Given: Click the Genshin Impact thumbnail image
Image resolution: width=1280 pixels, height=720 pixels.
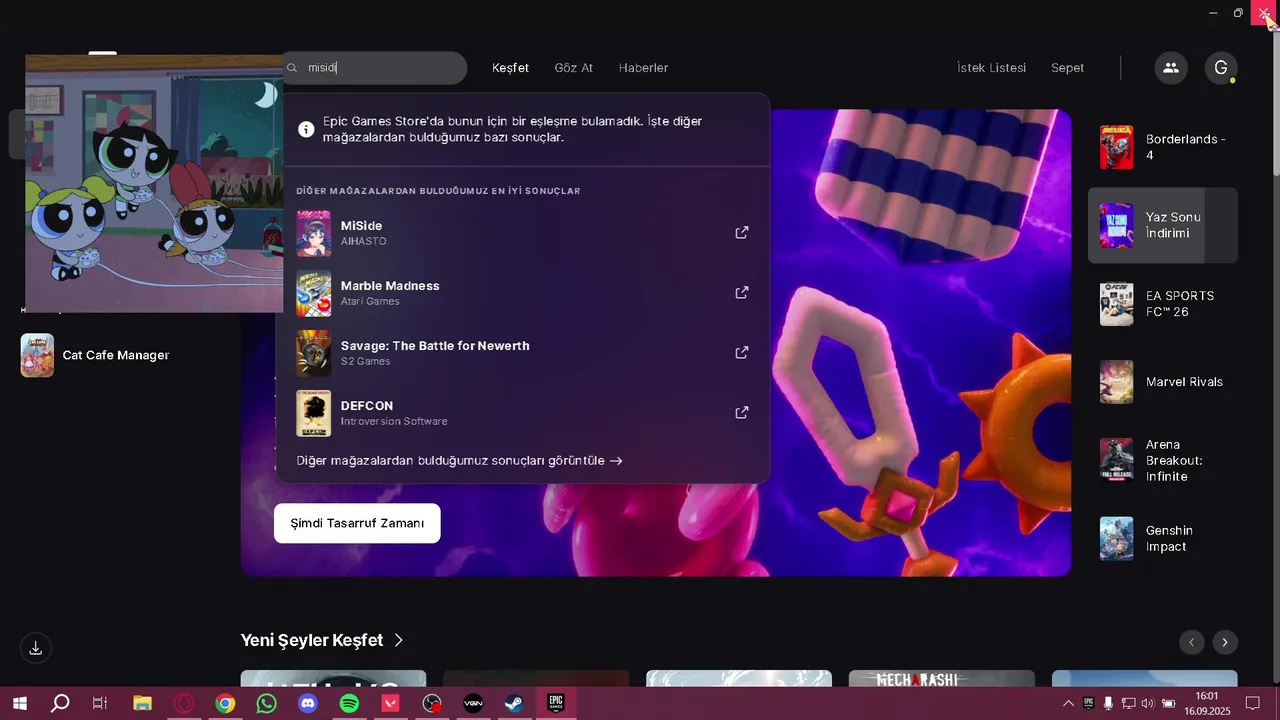Looking at the screenshot, I should [1117, 539].
